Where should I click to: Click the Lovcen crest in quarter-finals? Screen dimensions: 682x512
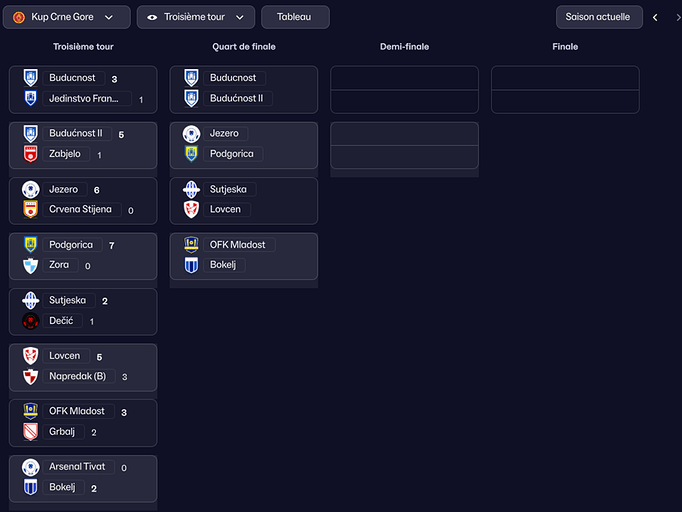[191, 209]
